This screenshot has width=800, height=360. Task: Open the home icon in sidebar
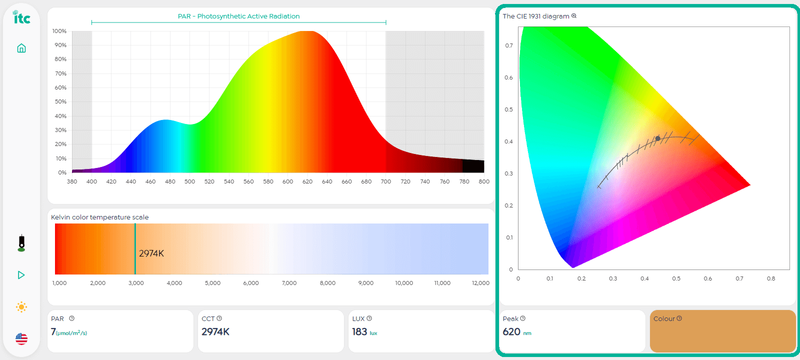pos(21,48)
